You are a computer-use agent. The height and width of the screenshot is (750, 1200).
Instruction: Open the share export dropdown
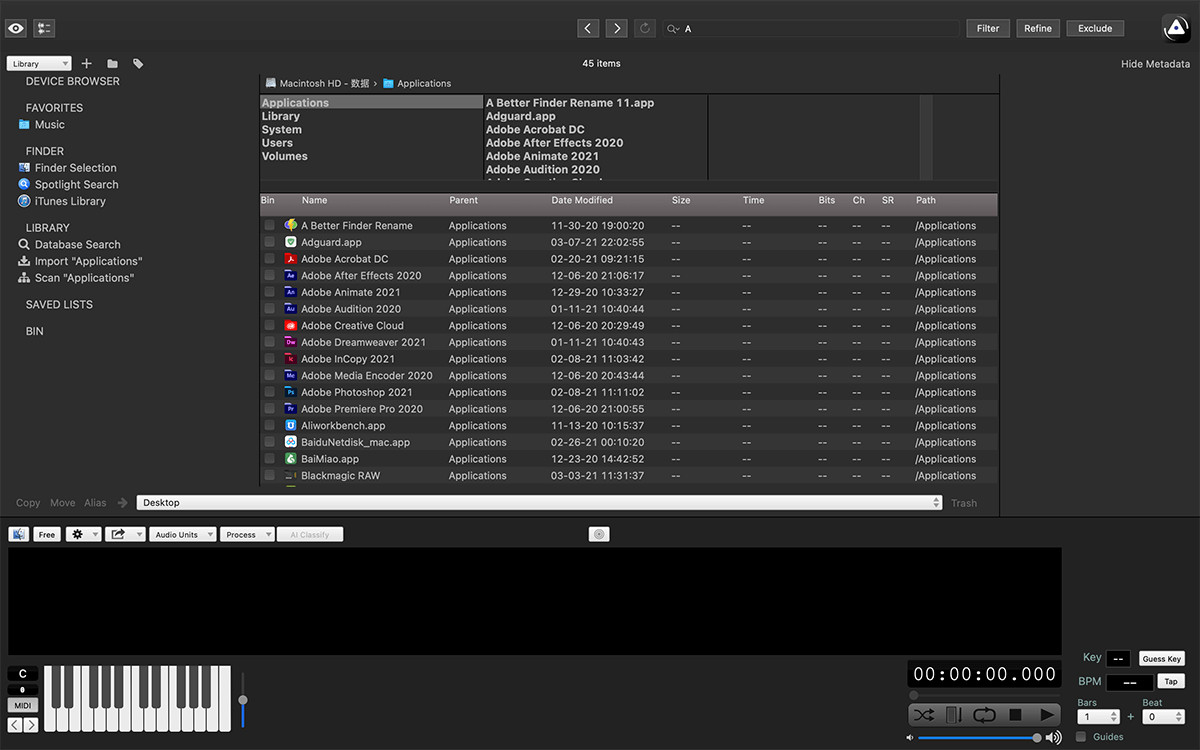(125, 534)
